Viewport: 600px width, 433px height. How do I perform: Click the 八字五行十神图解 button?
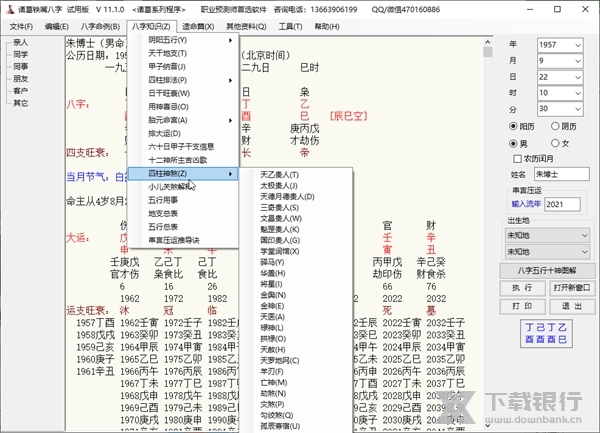click(x=547, y=270)
